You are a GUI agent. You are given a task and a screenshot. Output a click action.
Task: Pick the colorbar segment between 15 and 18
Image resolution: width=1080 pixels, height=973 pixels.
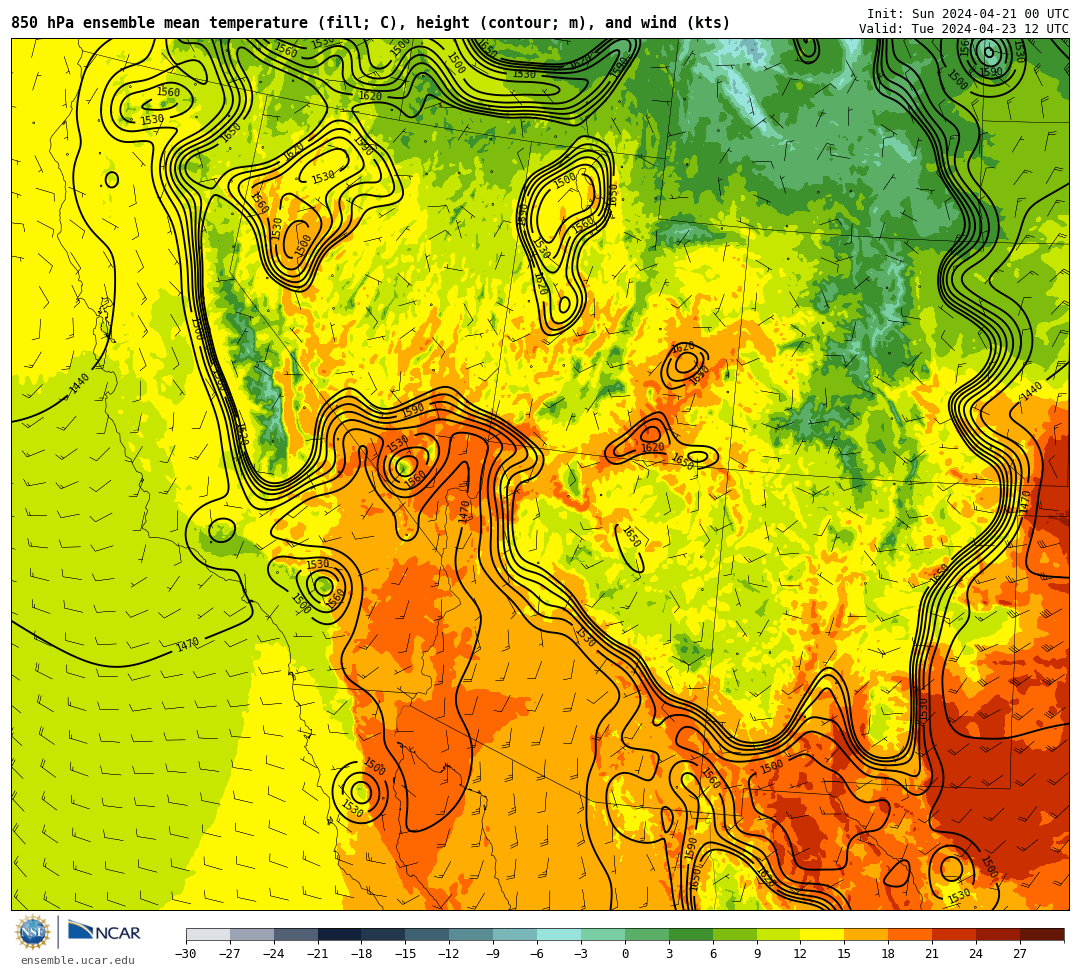tap(866, 934)
